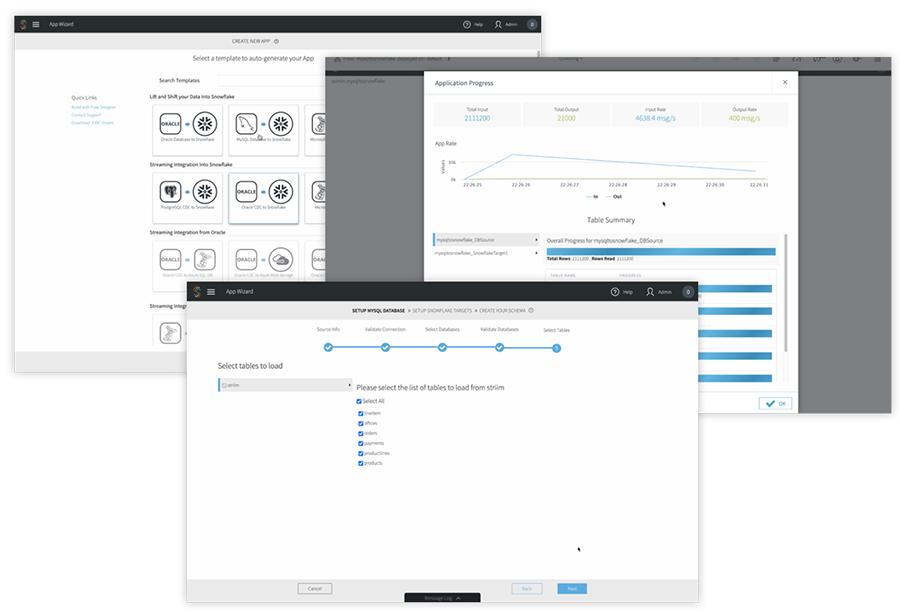The width and height of the screenshot is (900, 613).
Task: Open the Build with Flow Designer quick link
Action: coord(94,107)
